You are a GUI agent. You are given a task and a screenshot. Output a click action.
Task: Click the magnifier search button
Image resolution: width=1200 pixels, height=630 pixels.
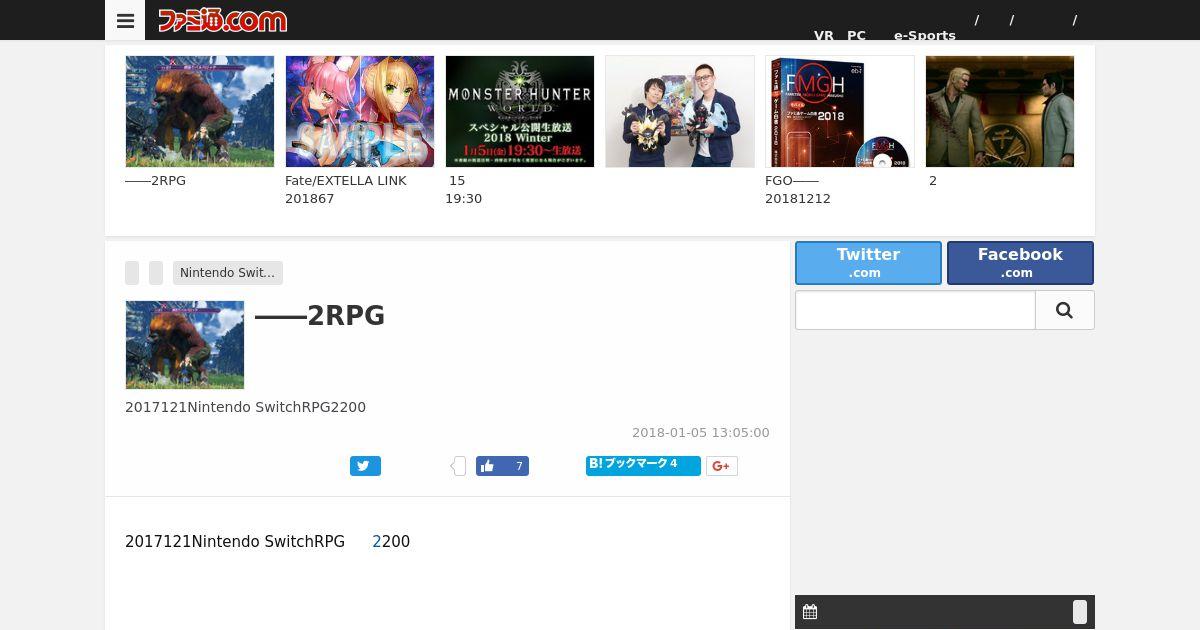1065,310
